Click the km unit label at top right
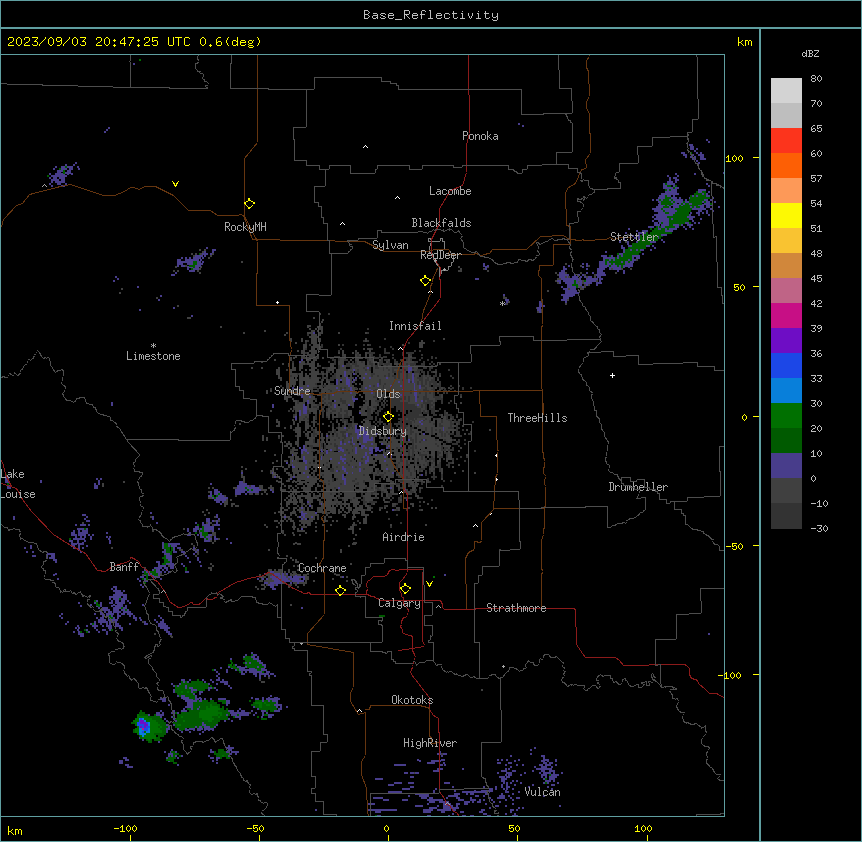The width and height of the screenshot is (862, 842). 744,42
